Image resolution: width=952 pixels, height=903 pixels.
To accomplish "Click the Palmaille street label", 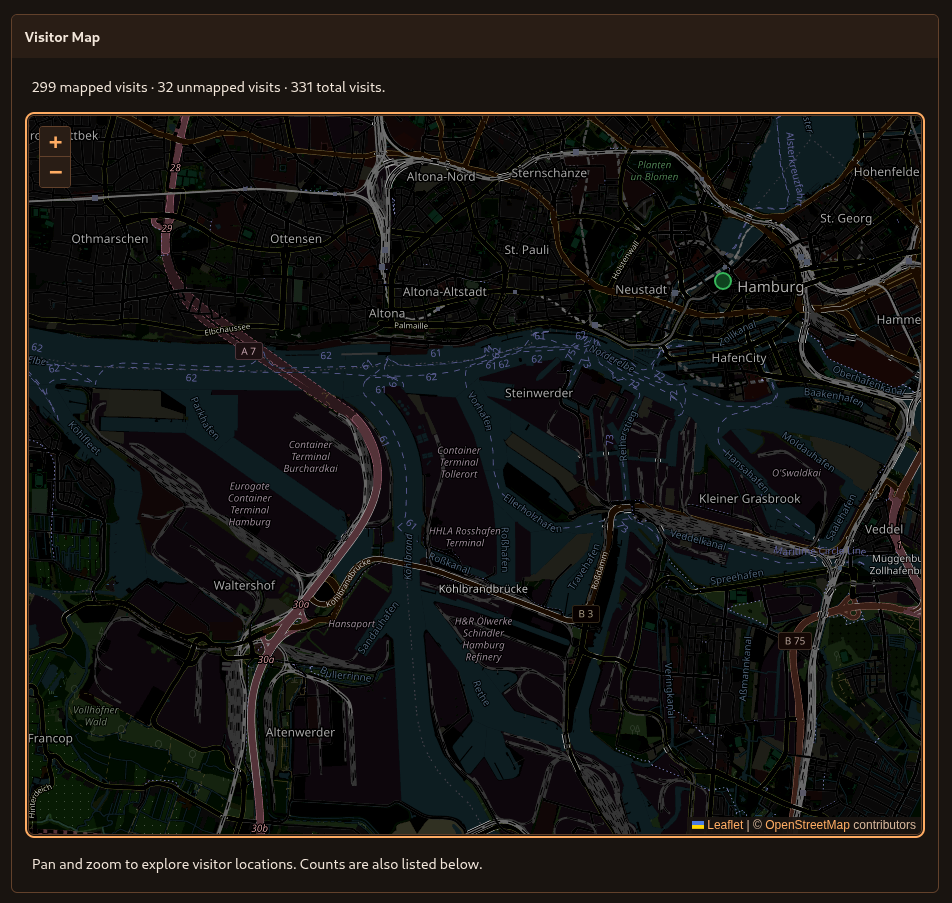I will pyautogui.click(x=411, y=325).
